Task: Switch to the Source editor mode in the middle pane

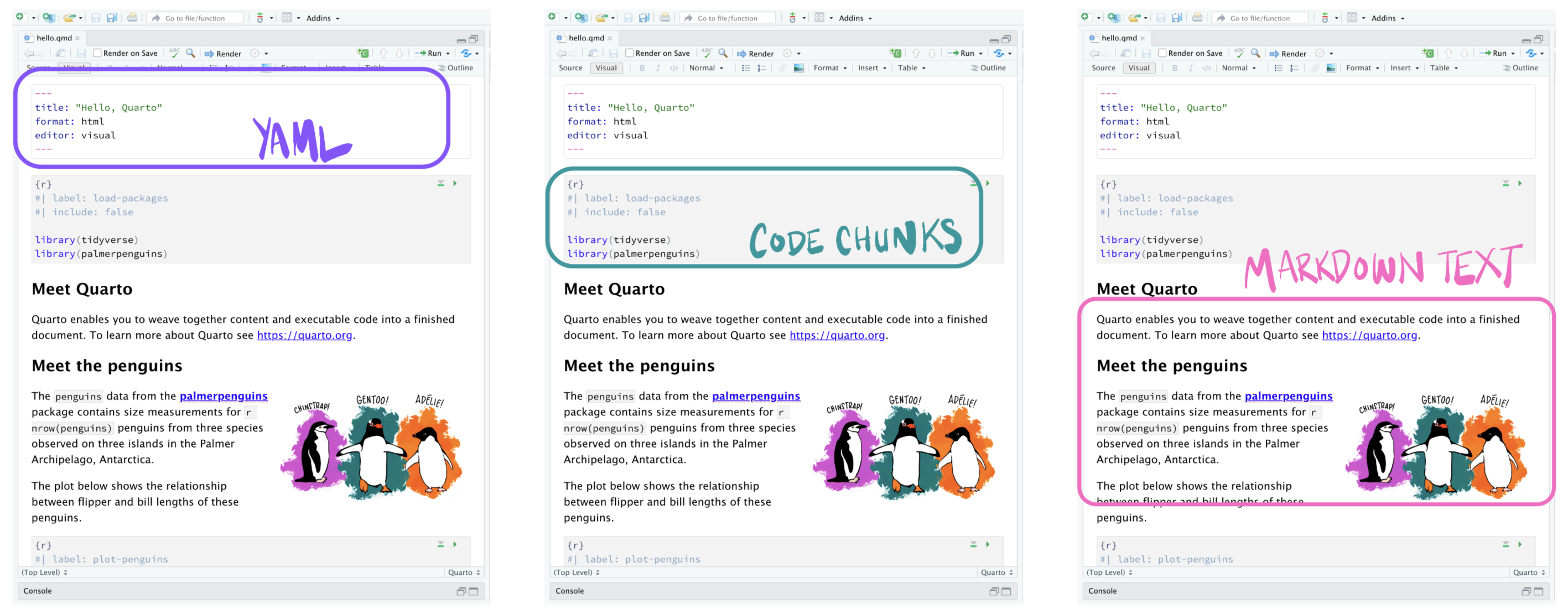Action: (x=570, y=68)
